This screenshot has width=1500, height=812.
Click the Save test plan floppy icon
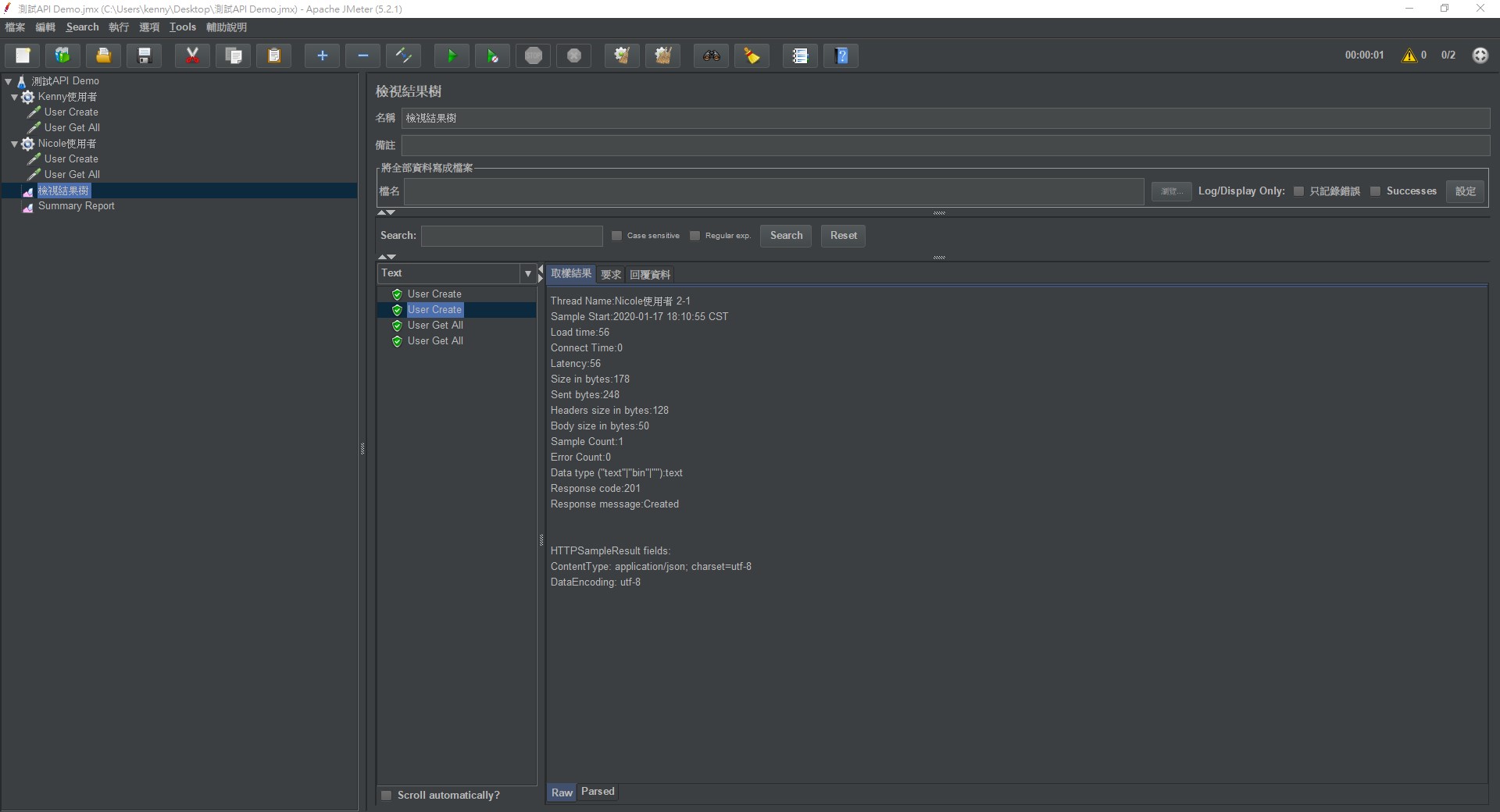tap(145, 55)
